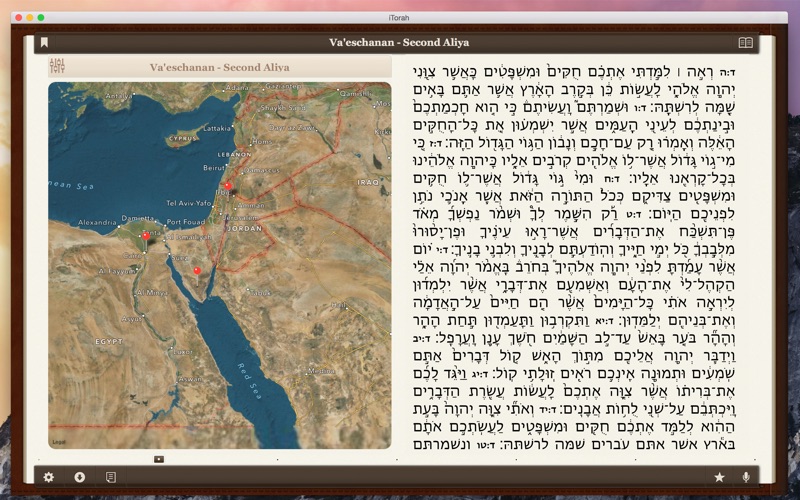Click the EGYPT country label on map
The image size is (800, 500).
(109, 341)
